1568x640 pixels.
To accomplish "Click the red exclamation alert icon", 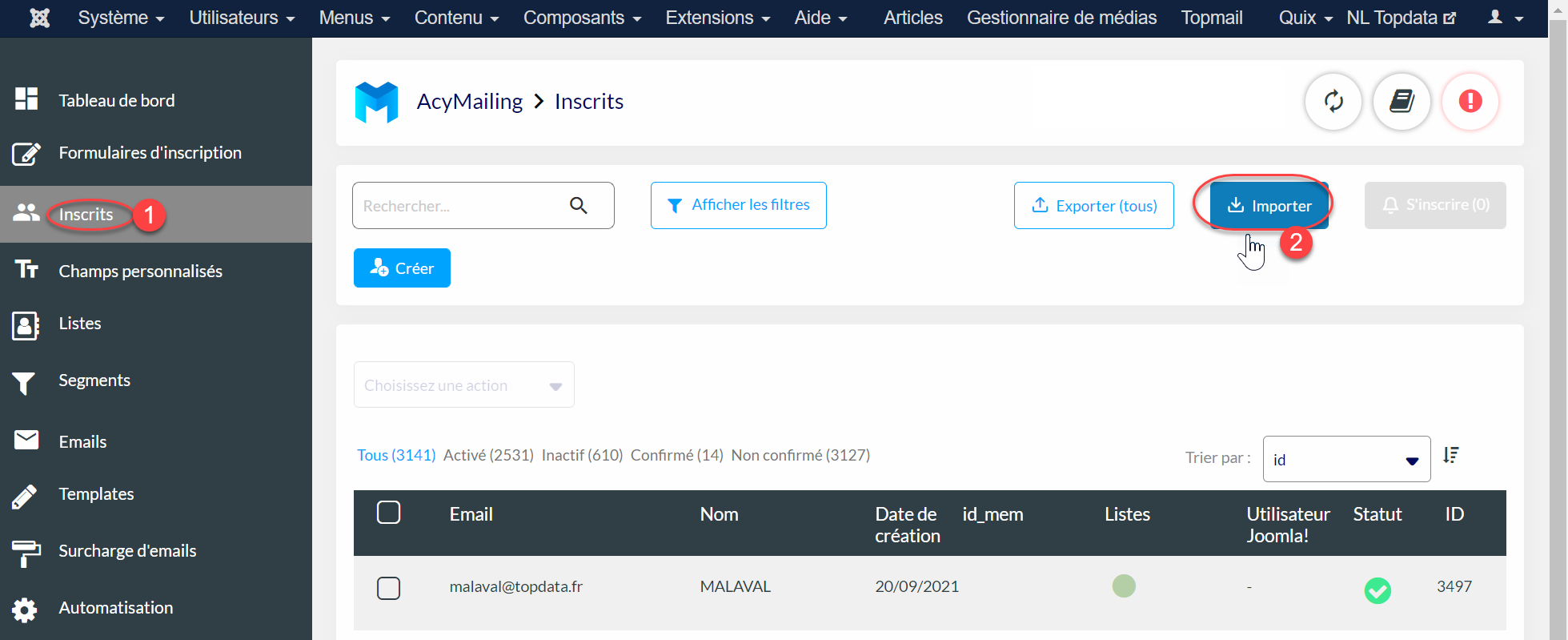I will click(x=1470, y=102).
